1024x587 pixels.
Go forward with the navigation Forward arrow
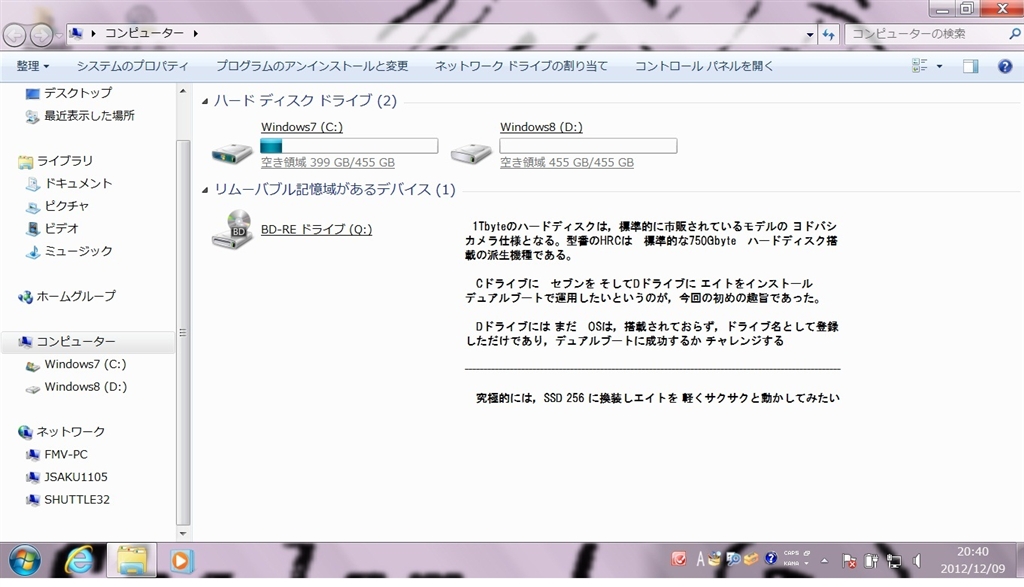click(x=41, y=35)
